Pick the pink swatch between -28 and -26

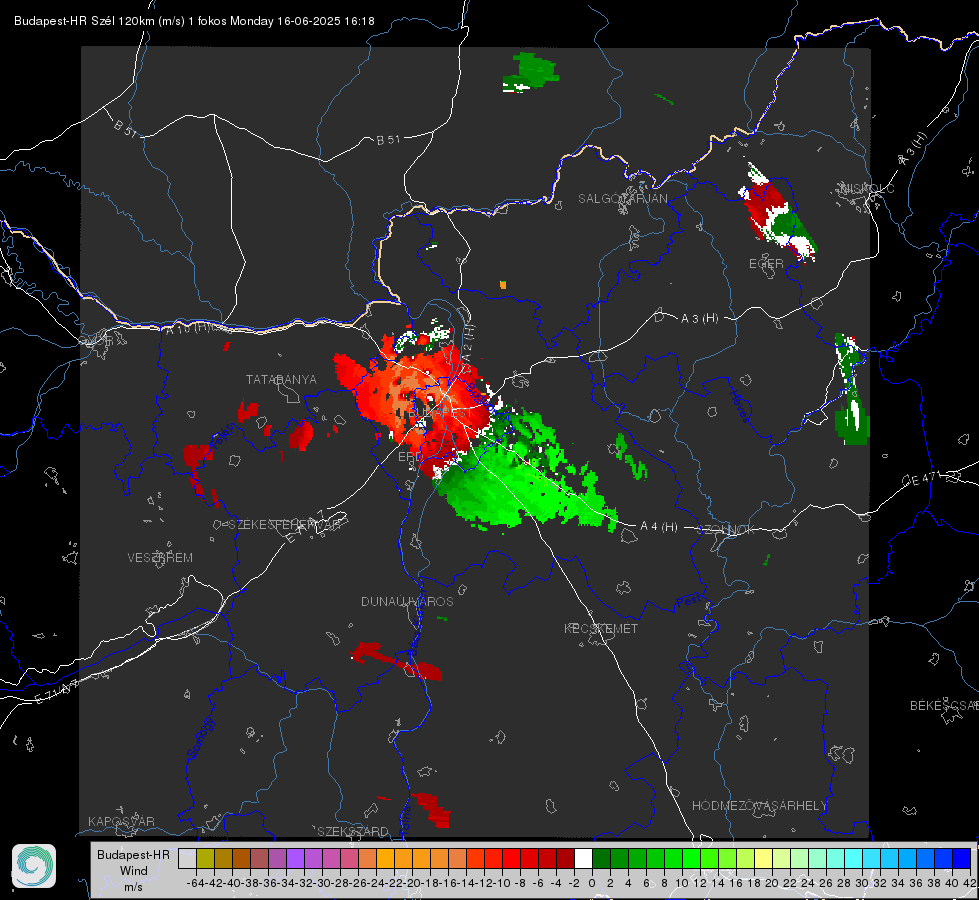pos(349,858)
